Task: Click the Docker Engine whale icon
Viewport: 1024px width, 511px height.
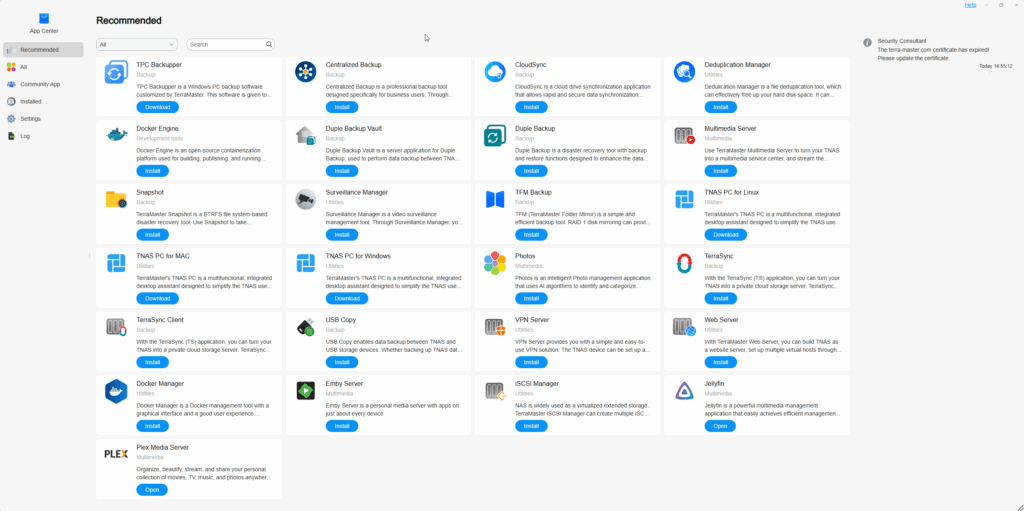Action: pos(116,135)
